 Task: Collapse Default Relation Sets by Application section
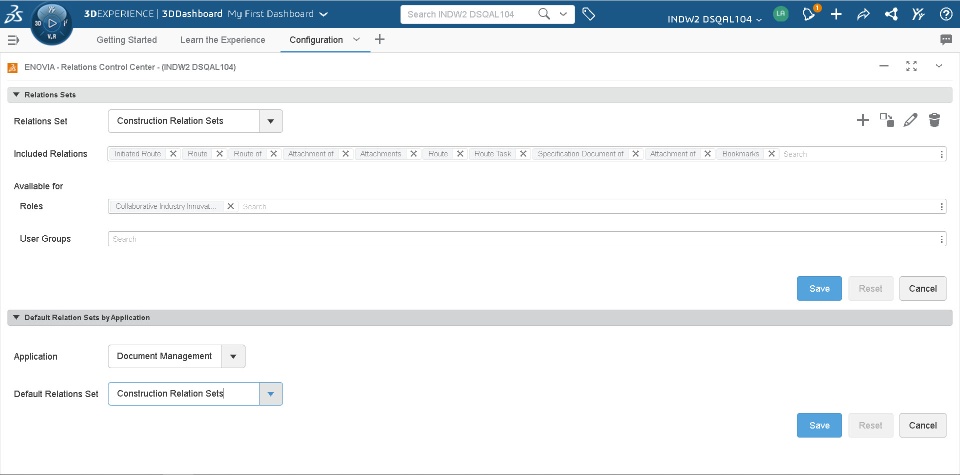[x=16, y=318]
